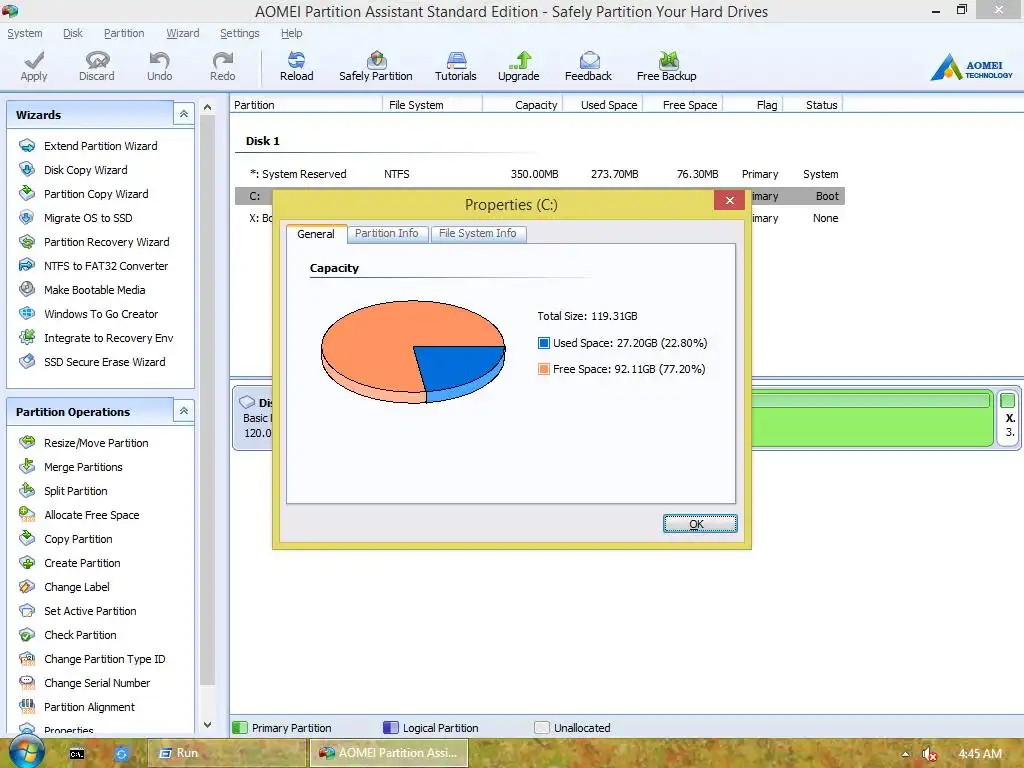Viewport: 1024px width, 768px height.
Task: Confirm Properties dialog with OK
Action: click(700, 524)
